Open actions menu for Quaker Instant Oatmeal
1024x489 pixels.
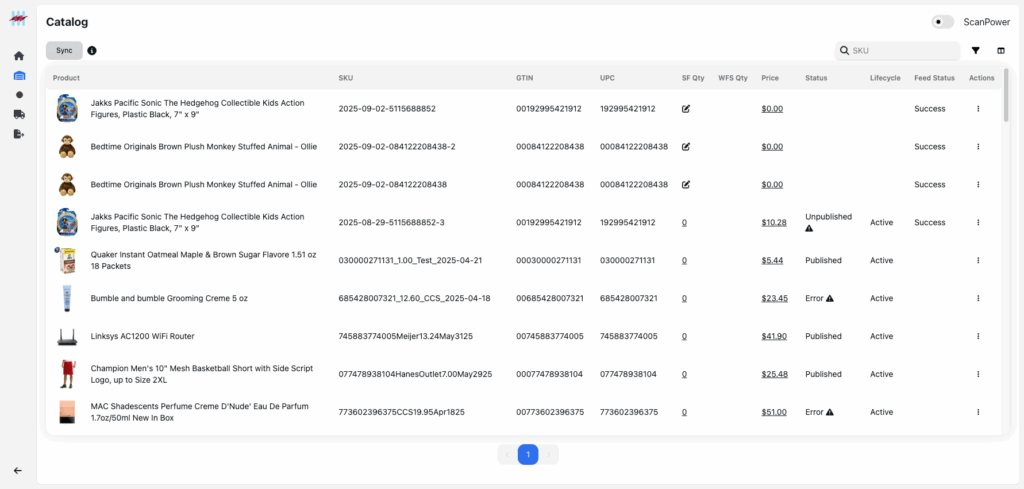[978, 260]
